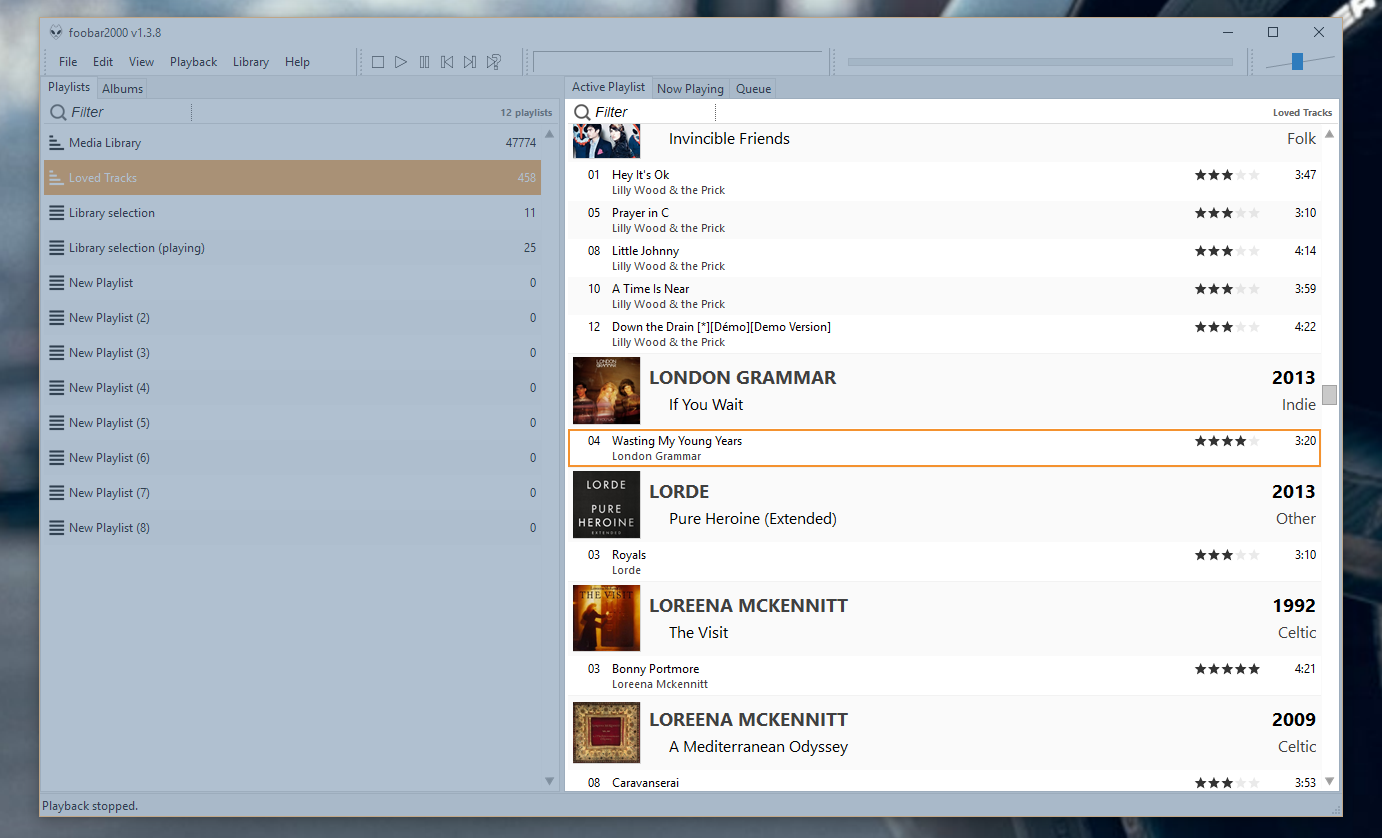Click London Grammar If You Wait album cover
This screenshot has width=1382, height=838.
click(x=606, y=391)
